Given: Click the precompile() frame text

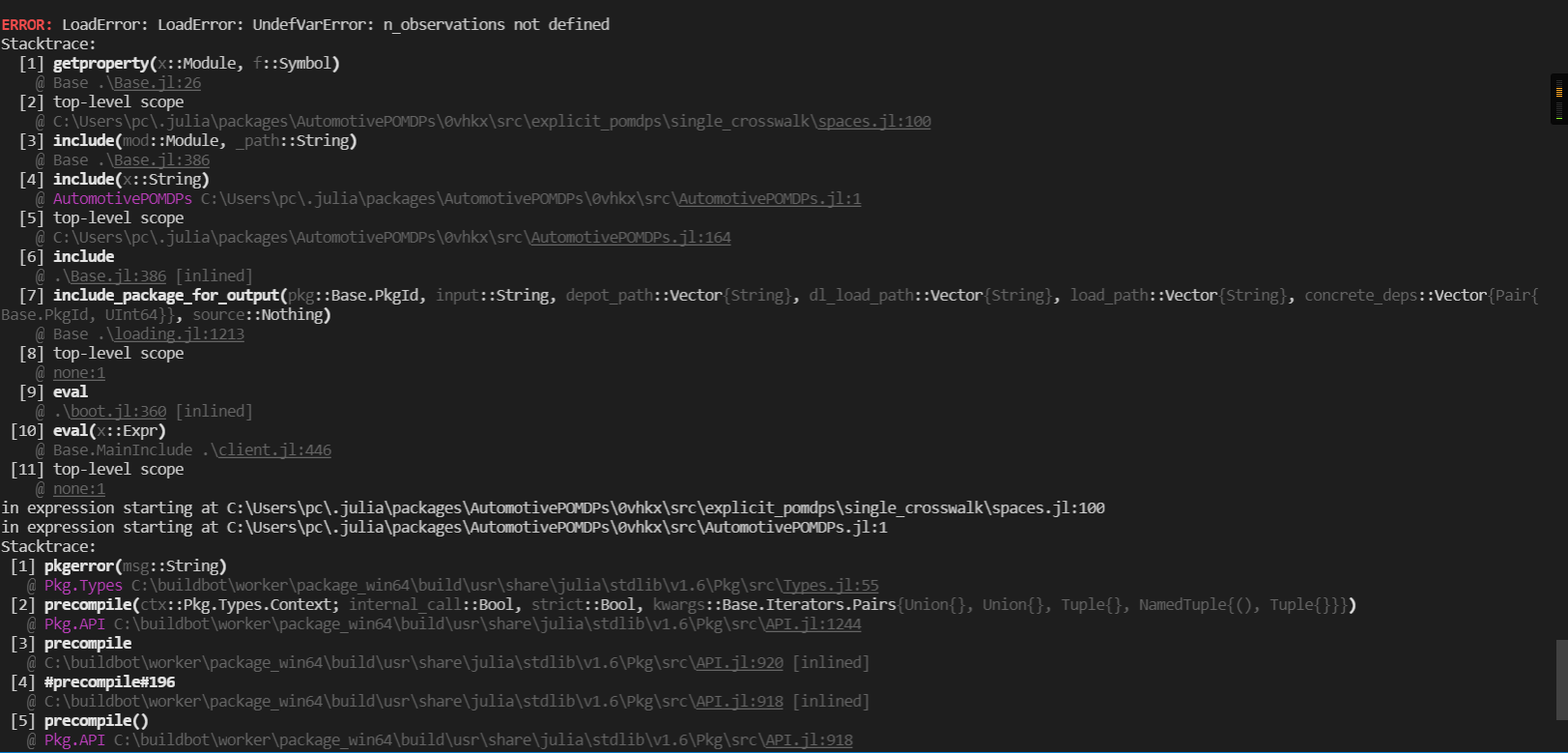Looking at the screenshot, I should 97,721.
